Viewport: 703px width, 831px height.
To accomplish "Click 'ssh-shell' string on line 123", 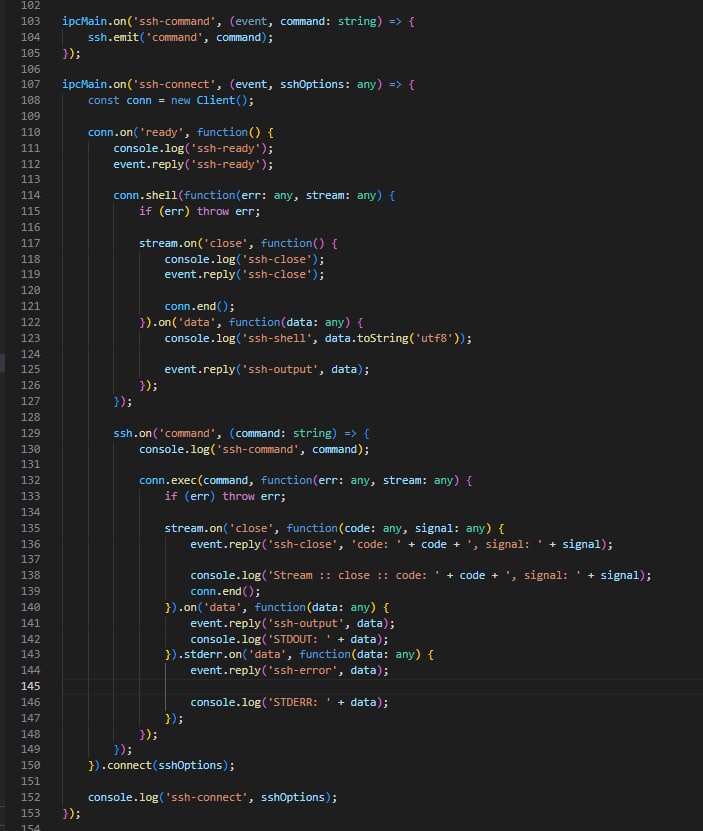I will [x=276, y=338].
